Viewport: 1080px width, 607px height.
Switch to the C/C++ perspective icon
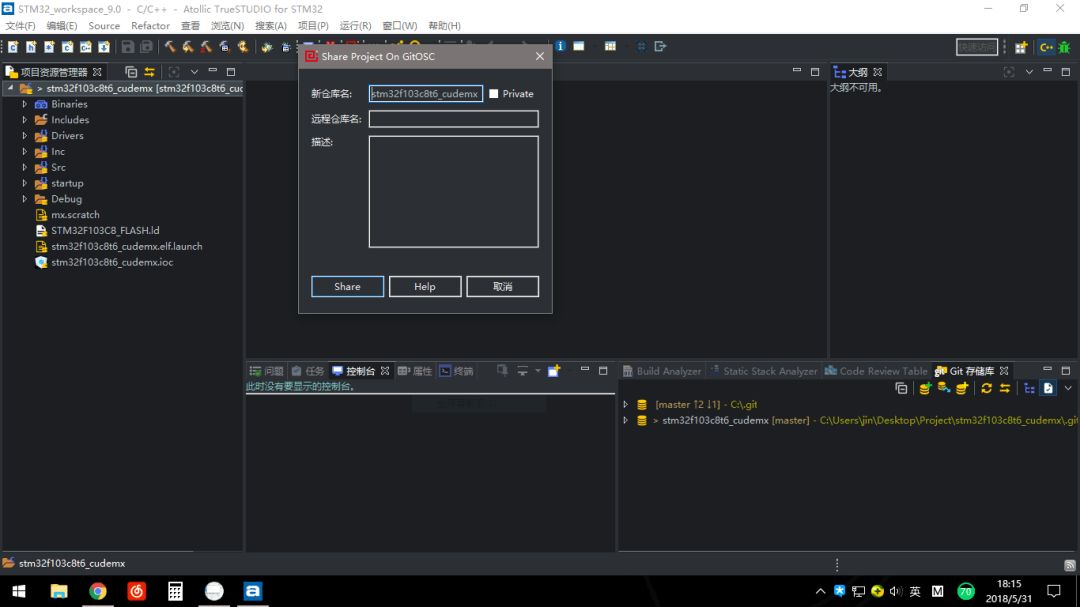1046,47
